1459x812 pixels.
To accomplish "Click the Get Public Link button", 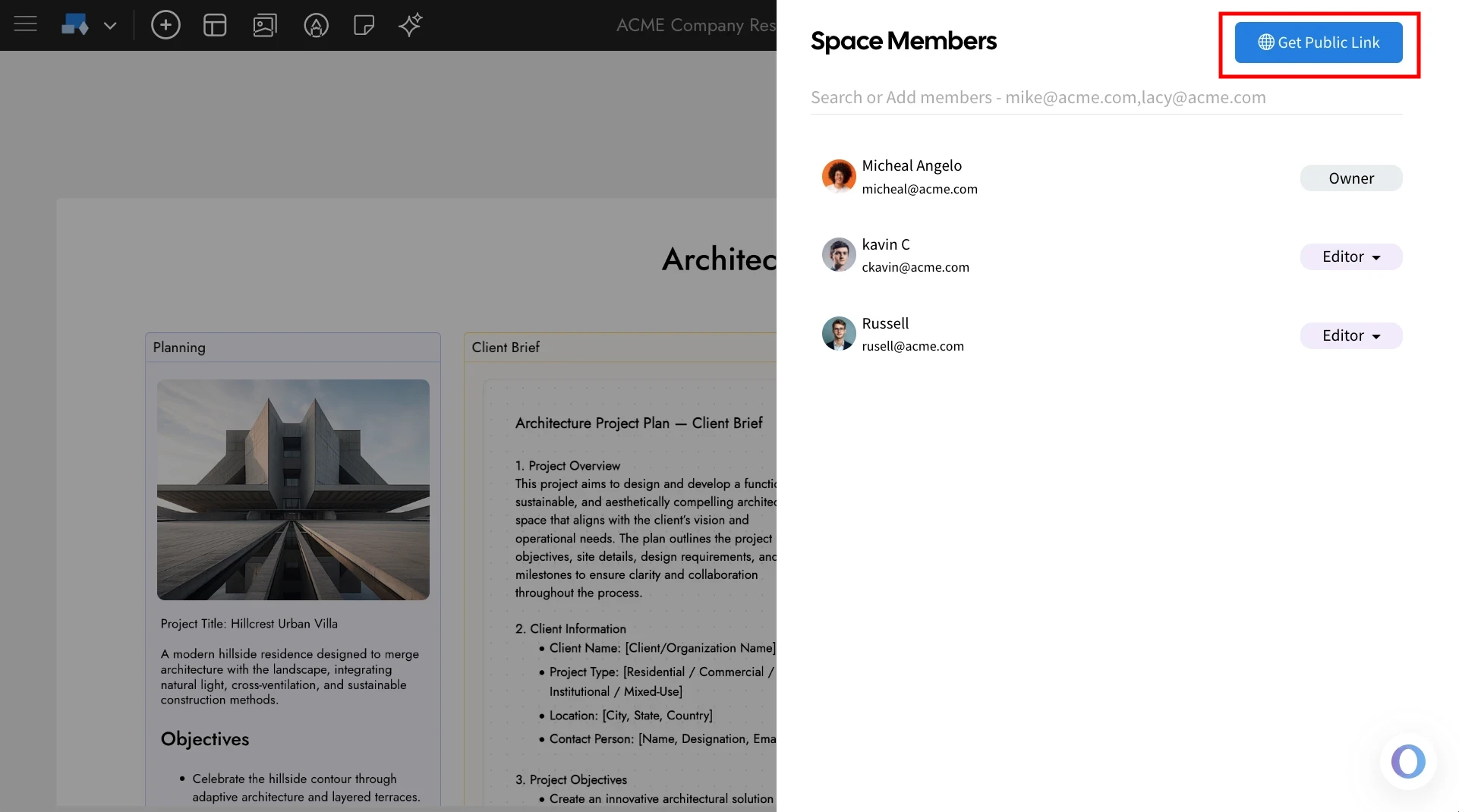I will (x=1319, y=42).
